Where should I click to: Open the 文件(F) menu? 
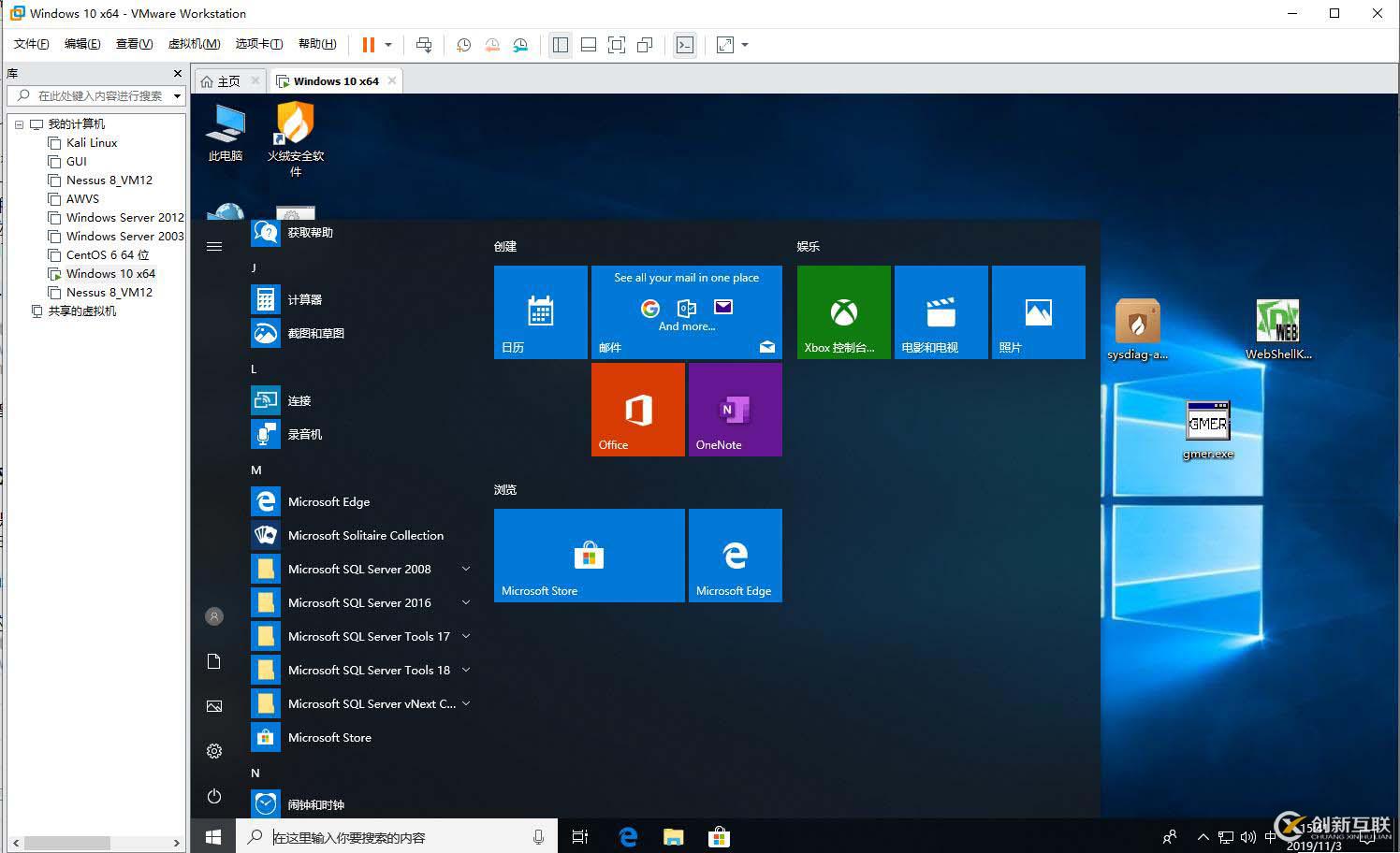(32, 44)
